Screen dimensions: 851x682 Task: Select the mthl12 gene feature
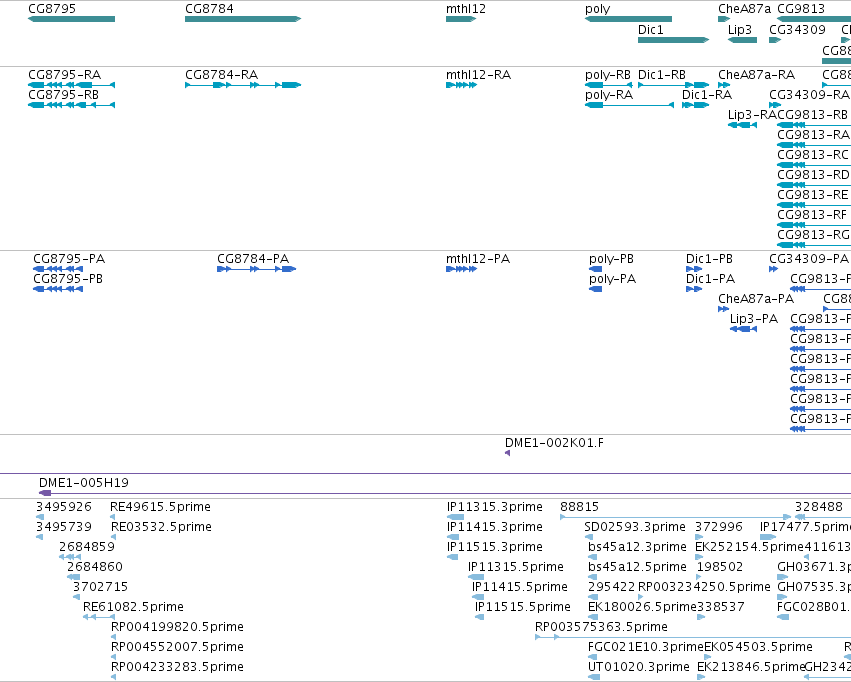(x=461, y=19)
